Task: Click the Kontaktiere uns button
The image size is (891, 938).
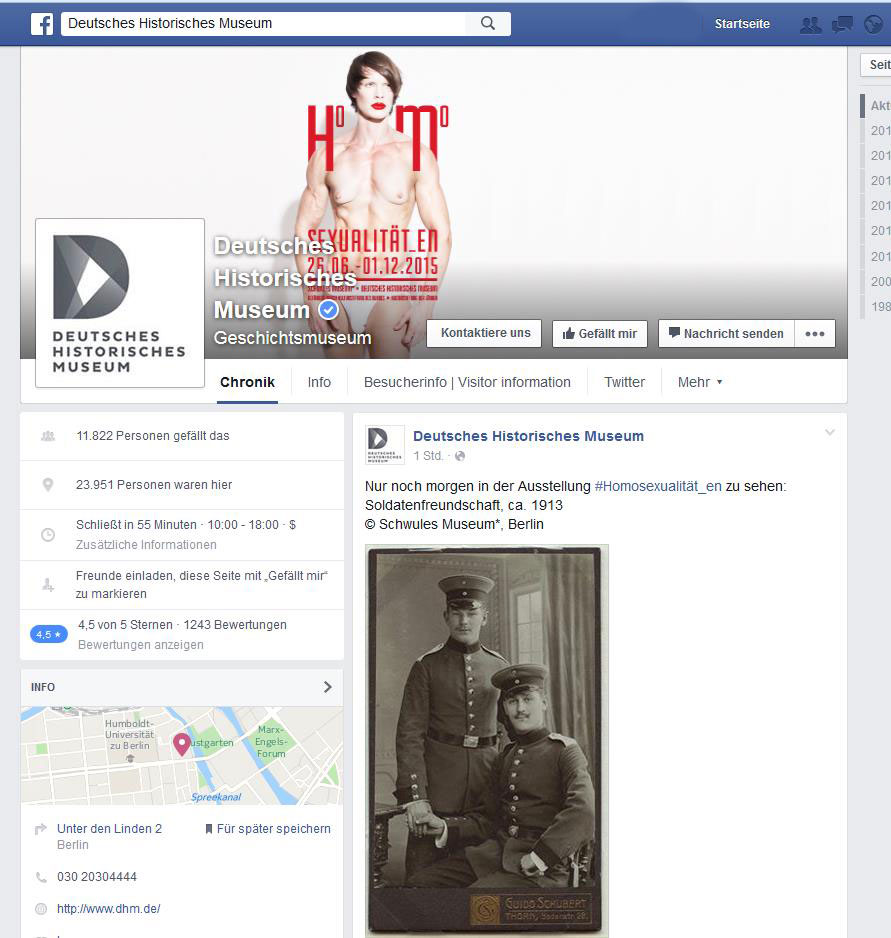Action: coord(484,333)
